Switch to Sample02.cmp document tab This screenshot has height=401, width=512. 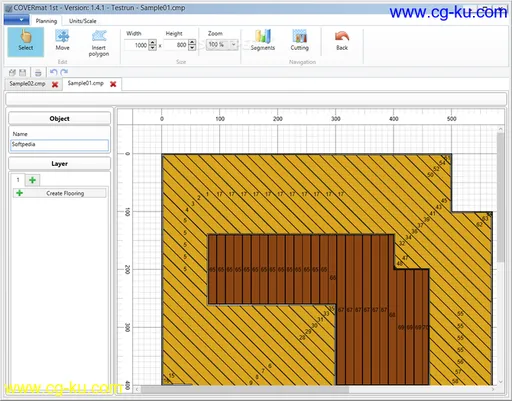27,84
